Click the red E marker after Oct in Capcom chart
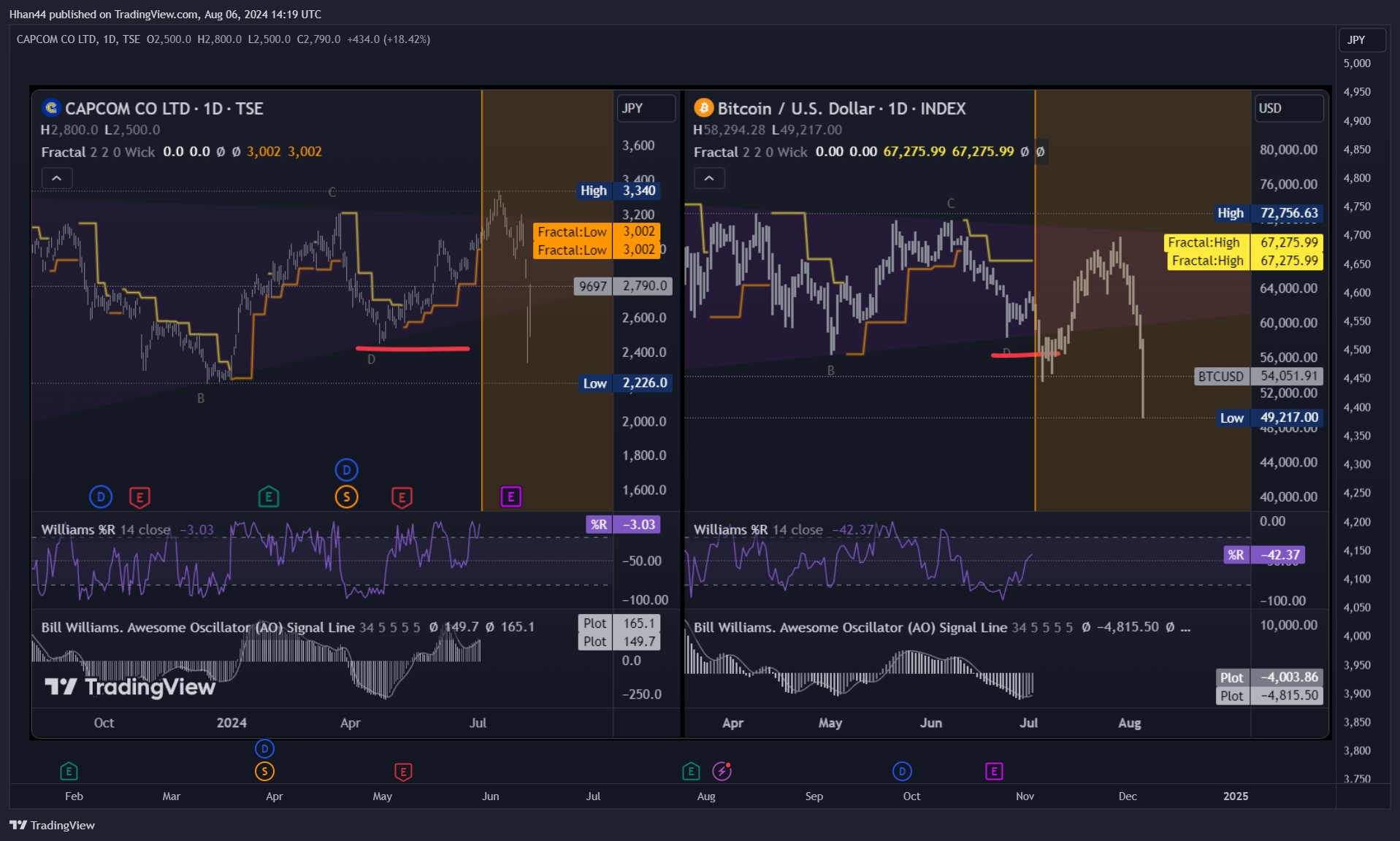The width and height of the screenshot is (1400, 841). pos(139,497)
